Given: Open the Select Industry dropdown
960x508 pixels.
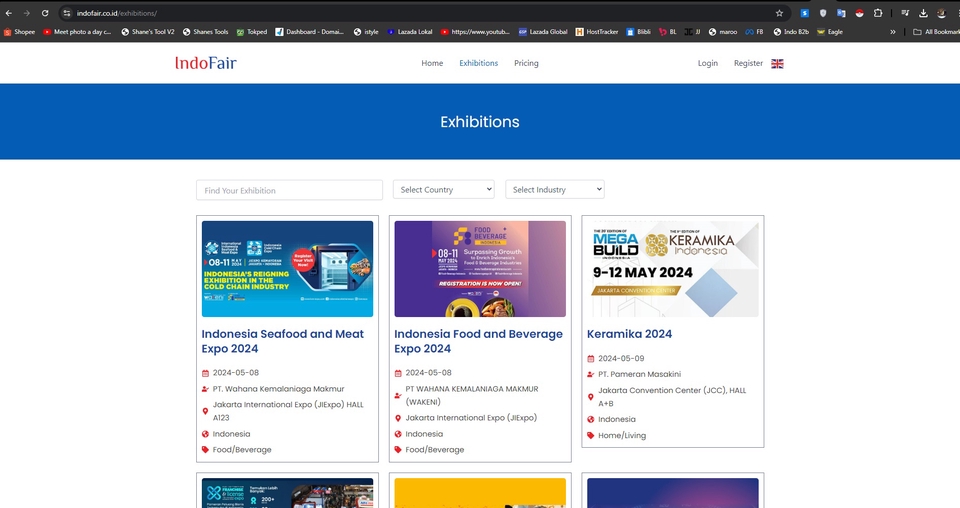Looking at the screenshot, I should pos(555,190).
